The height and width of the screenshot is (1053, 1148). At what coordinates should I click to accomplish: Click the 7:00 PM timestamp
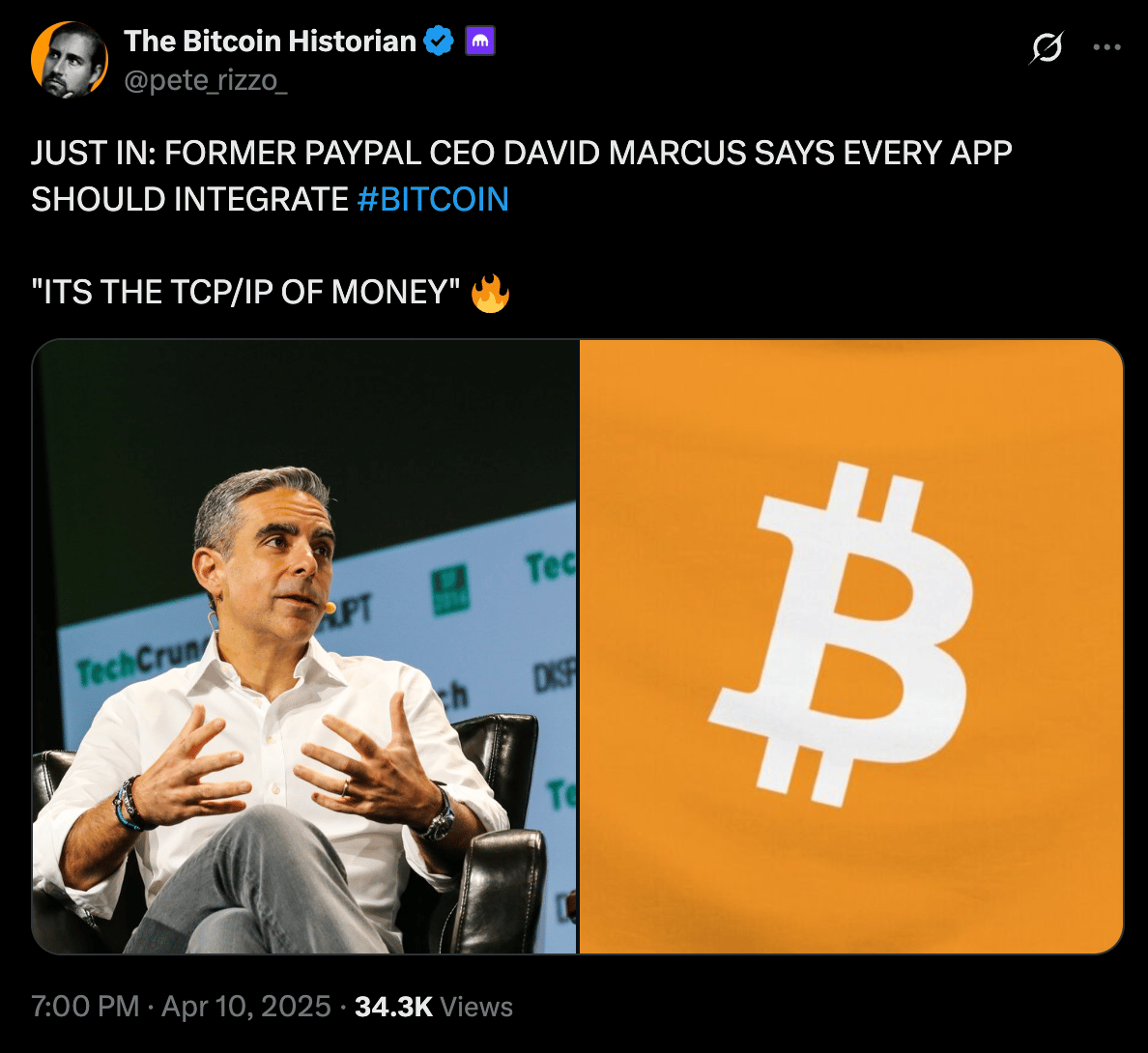point(85,1007)
